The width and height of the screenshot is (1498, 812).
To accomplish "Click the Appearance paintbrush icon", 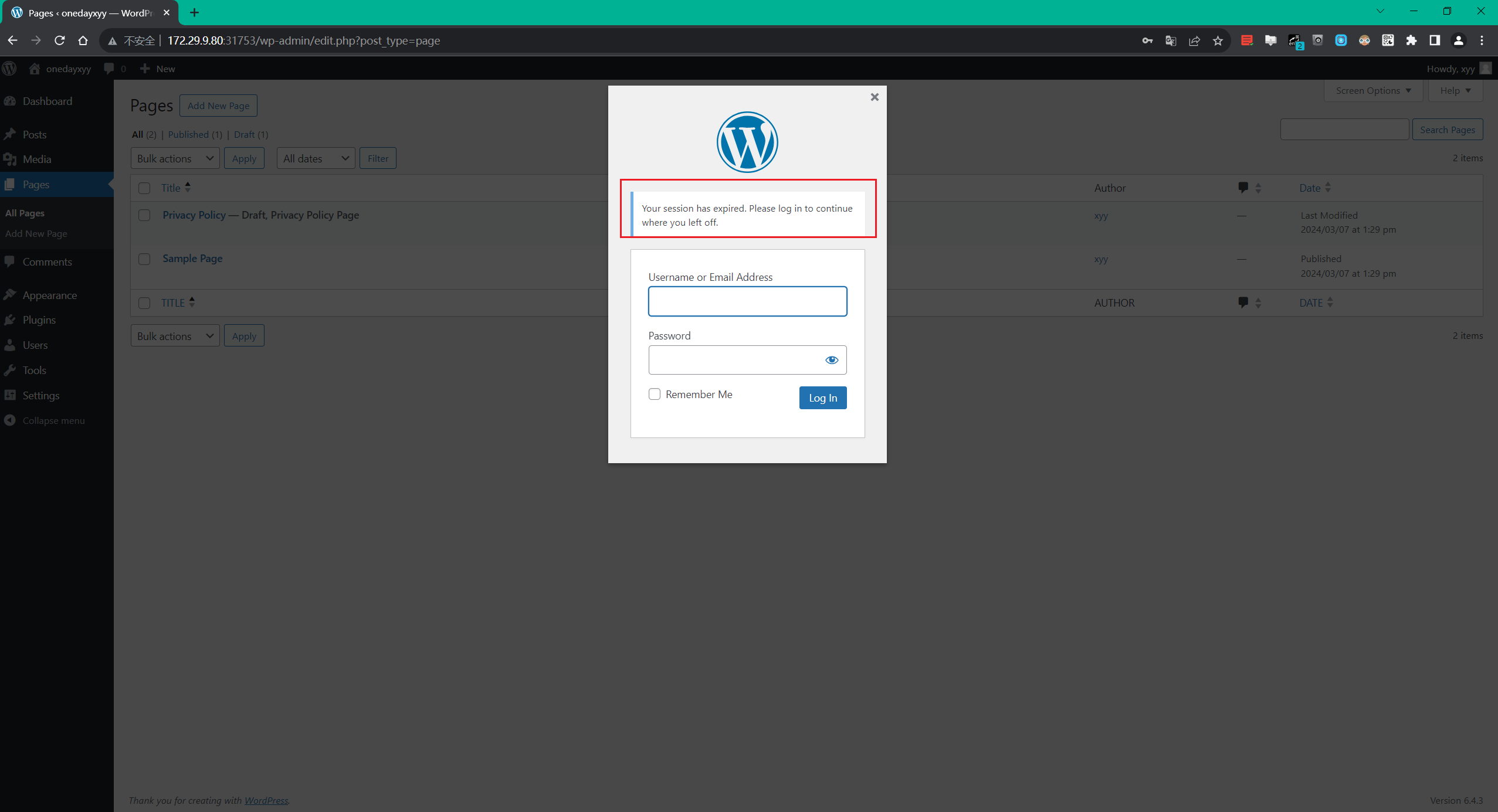I will 10,295.
